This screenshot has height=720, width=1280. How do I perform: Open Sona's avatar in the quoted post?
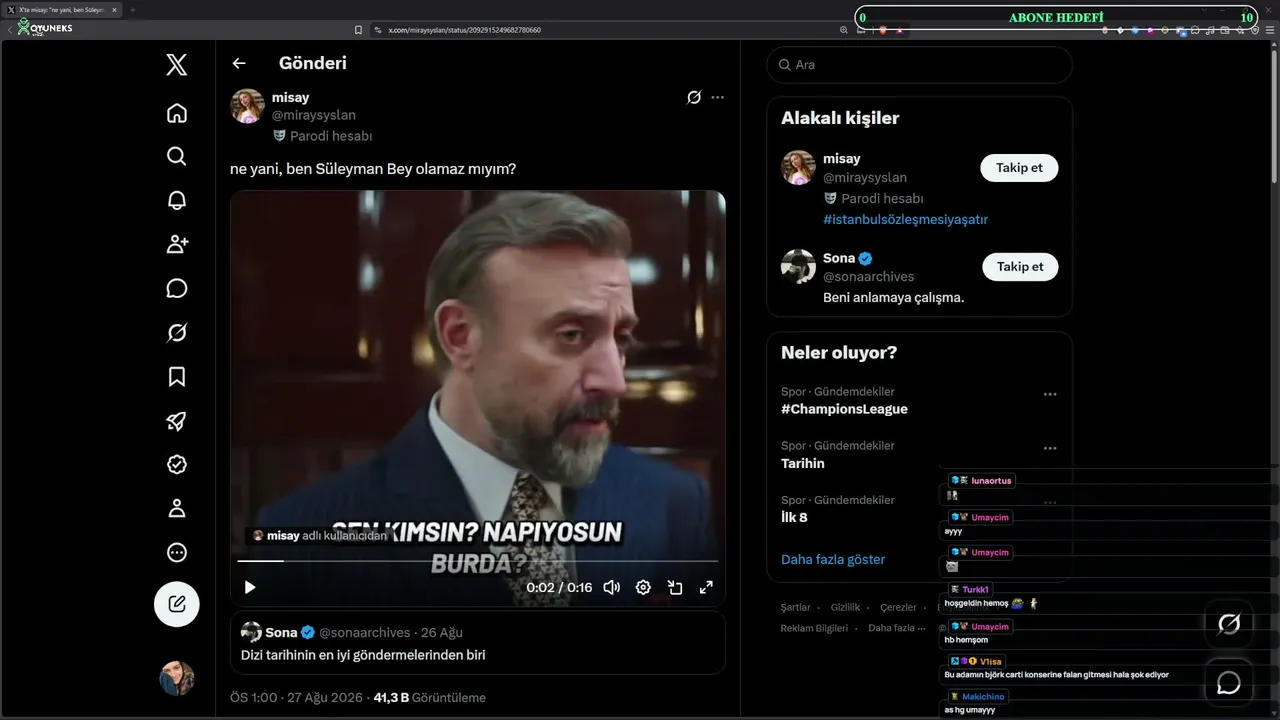(251, 632)
